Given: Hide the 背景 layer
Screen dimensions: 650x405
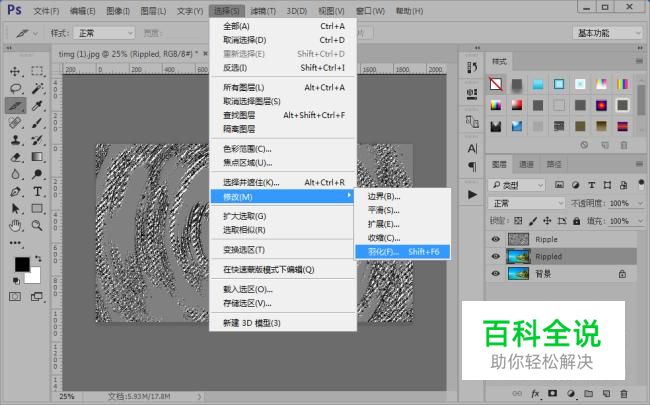Looking at the screenshot, I should point(495,274).
